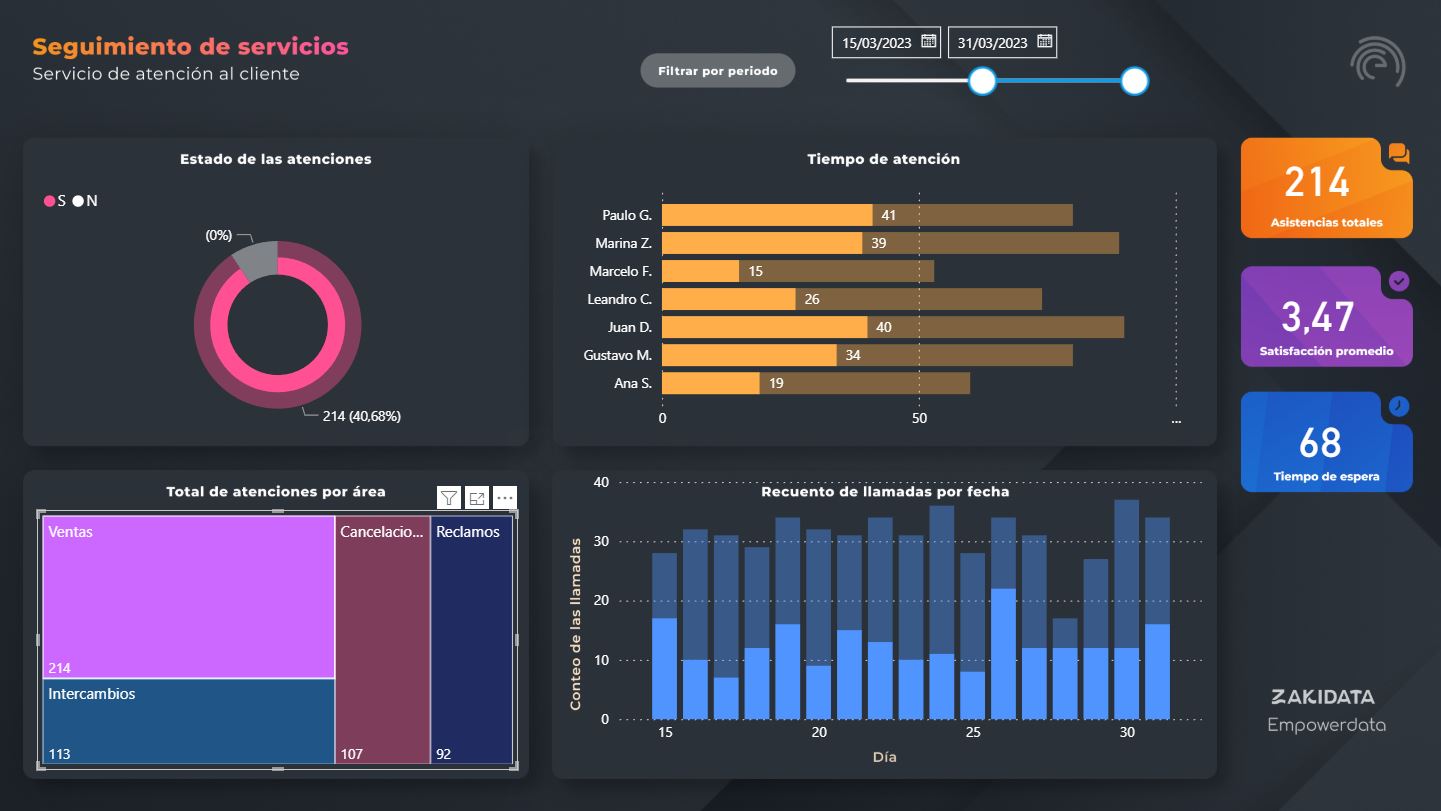
Task: Open the start date calendar picker icon
Action: pyautogui.click(x=928, y=42)
